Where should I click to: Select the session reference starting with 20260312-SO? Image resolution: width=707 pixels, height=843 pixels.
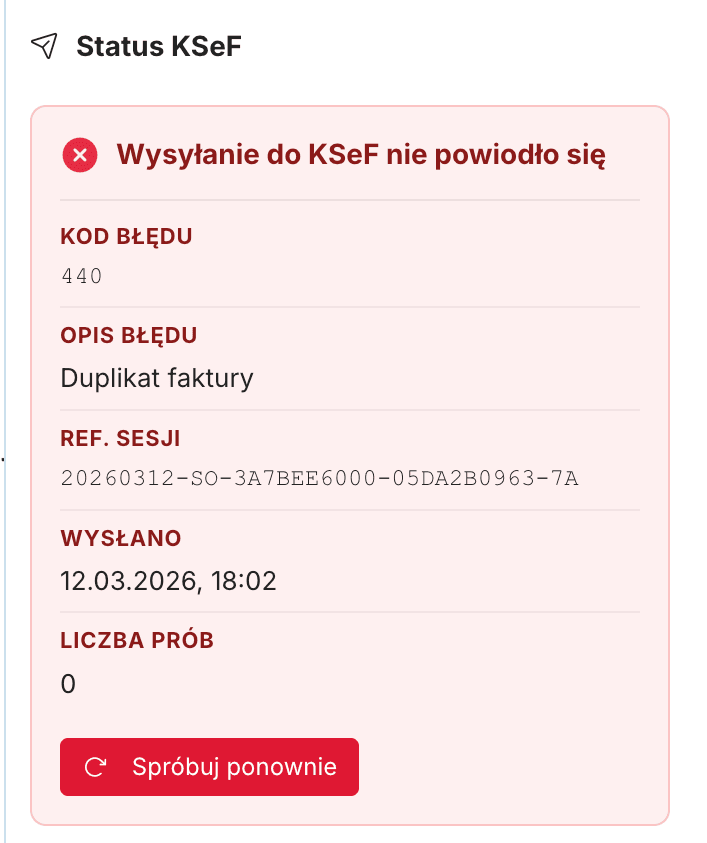click(x=319, y=477)
